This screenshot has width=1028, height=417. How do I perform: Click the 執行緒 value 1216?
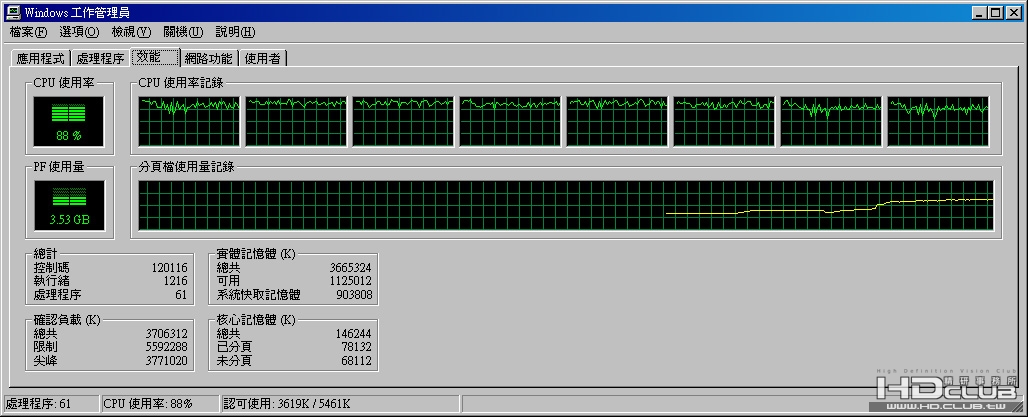pyautogui.click(x=175, y=281)
